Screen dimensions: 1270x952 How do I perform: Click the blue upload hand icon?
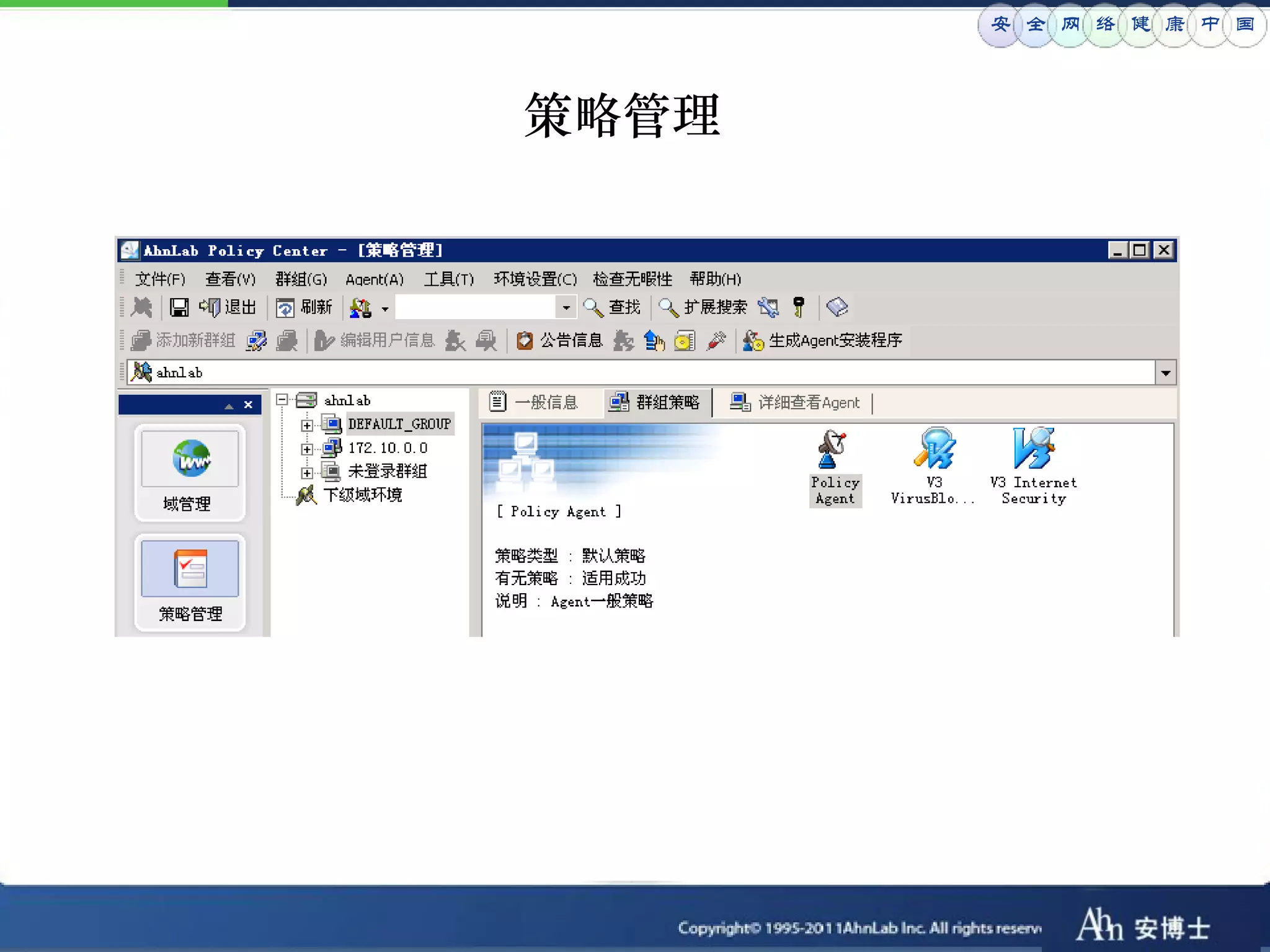click(x=654, y=340)
